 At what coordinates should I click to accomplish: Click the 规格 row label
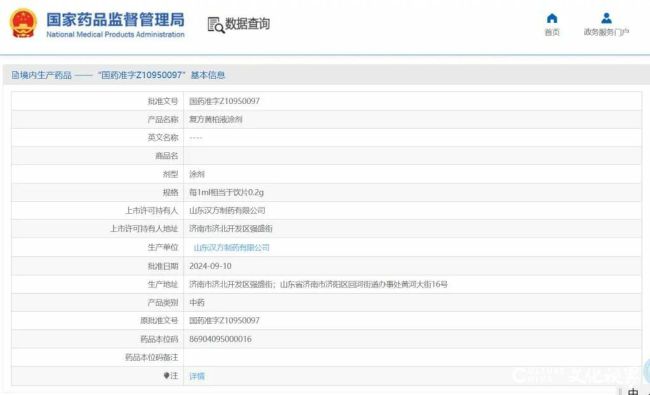point(170,192)
